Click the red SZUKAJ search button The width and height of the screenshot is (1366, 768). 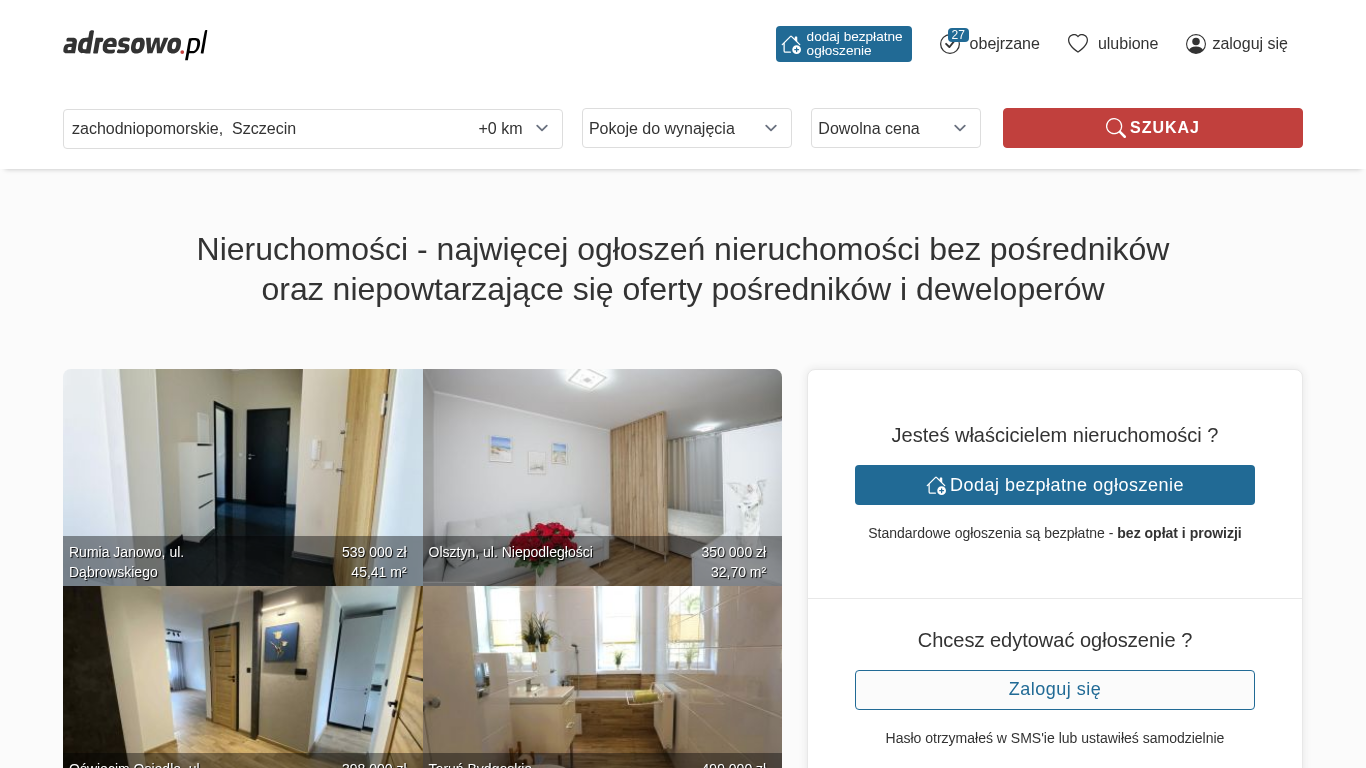[x=1153, y=128]
